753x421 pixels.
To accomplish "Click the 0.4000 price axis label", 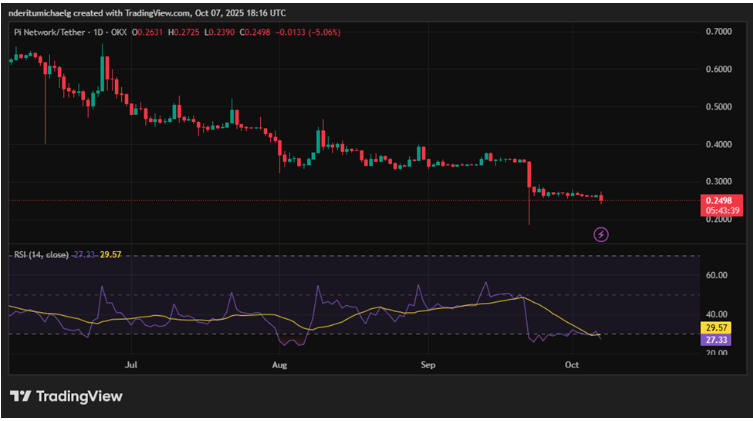I will pyautogui.click(x=718, y=144).
